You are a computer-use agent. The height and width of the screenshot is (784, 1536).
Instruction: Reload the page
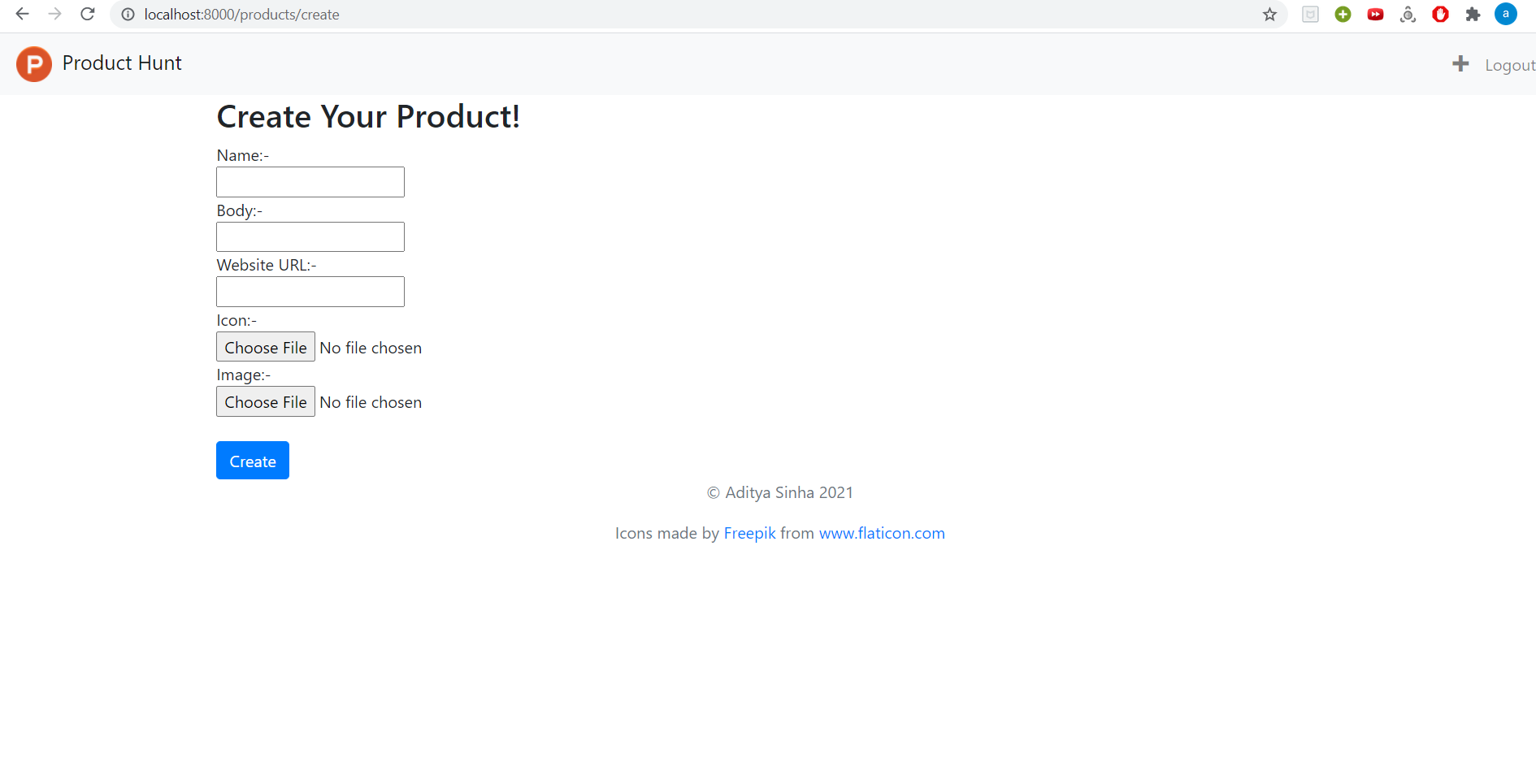coord(88,14)
